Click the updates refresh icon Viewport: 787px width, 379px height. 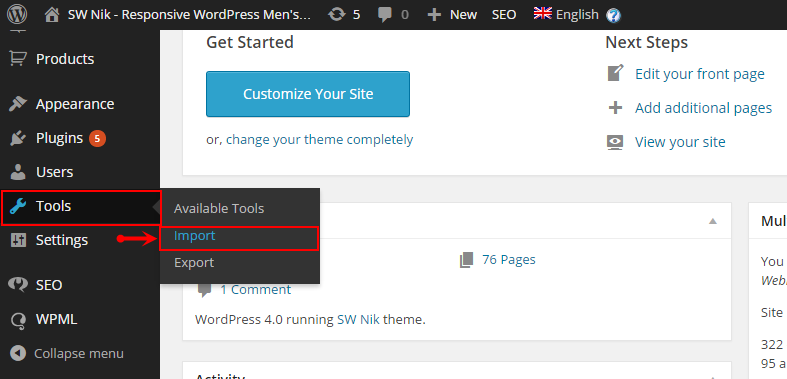[x=336, y=15]
